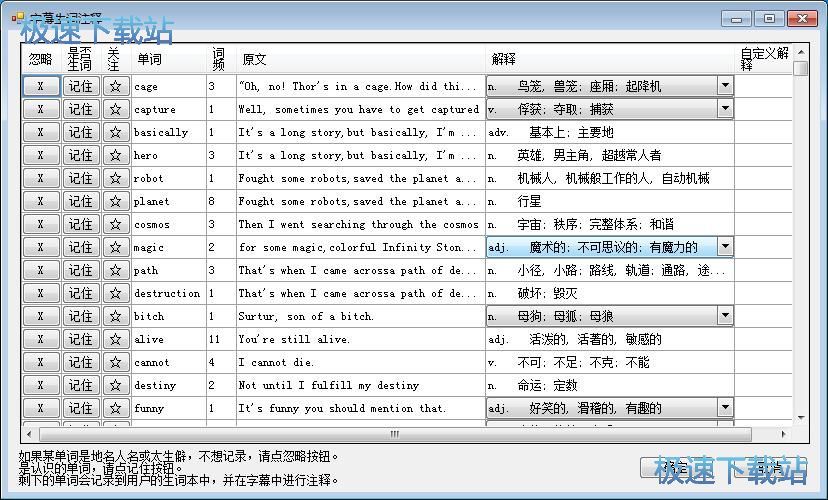Click the 解释 column header

(610, 59)
